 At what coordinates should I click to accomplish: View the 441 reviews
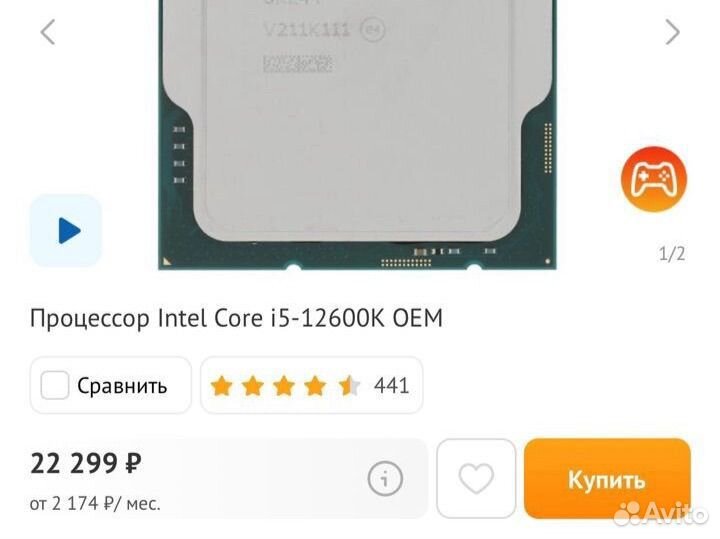(x=391, y=386)
